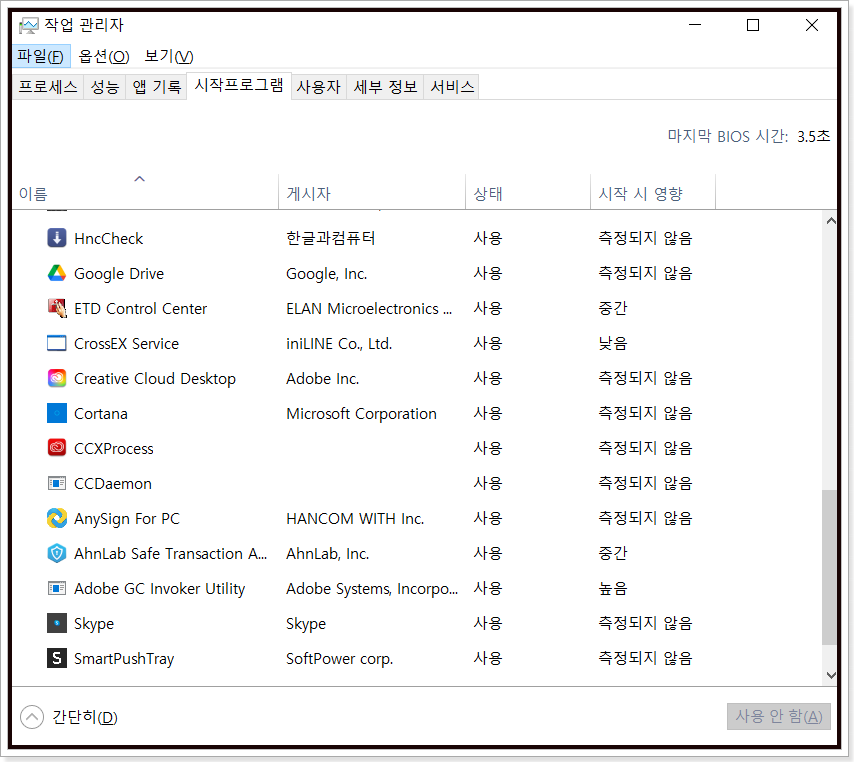The image size is (854, 762).
Task: Click the 사용 status of the Skype row
Action: click(487, 623)
